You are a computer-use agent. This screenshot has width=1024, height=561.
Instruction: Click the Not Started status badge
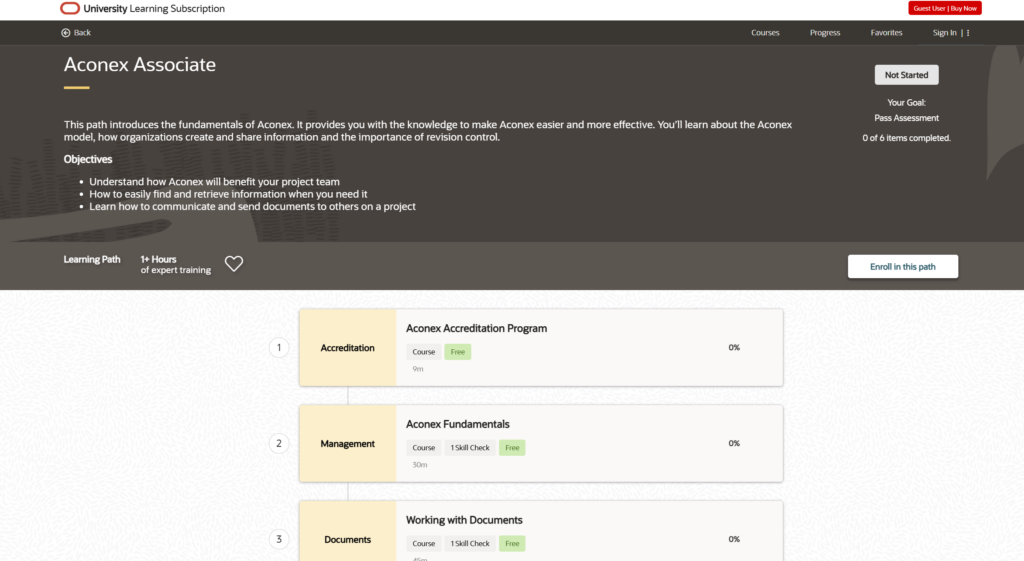tap(906, 75)
